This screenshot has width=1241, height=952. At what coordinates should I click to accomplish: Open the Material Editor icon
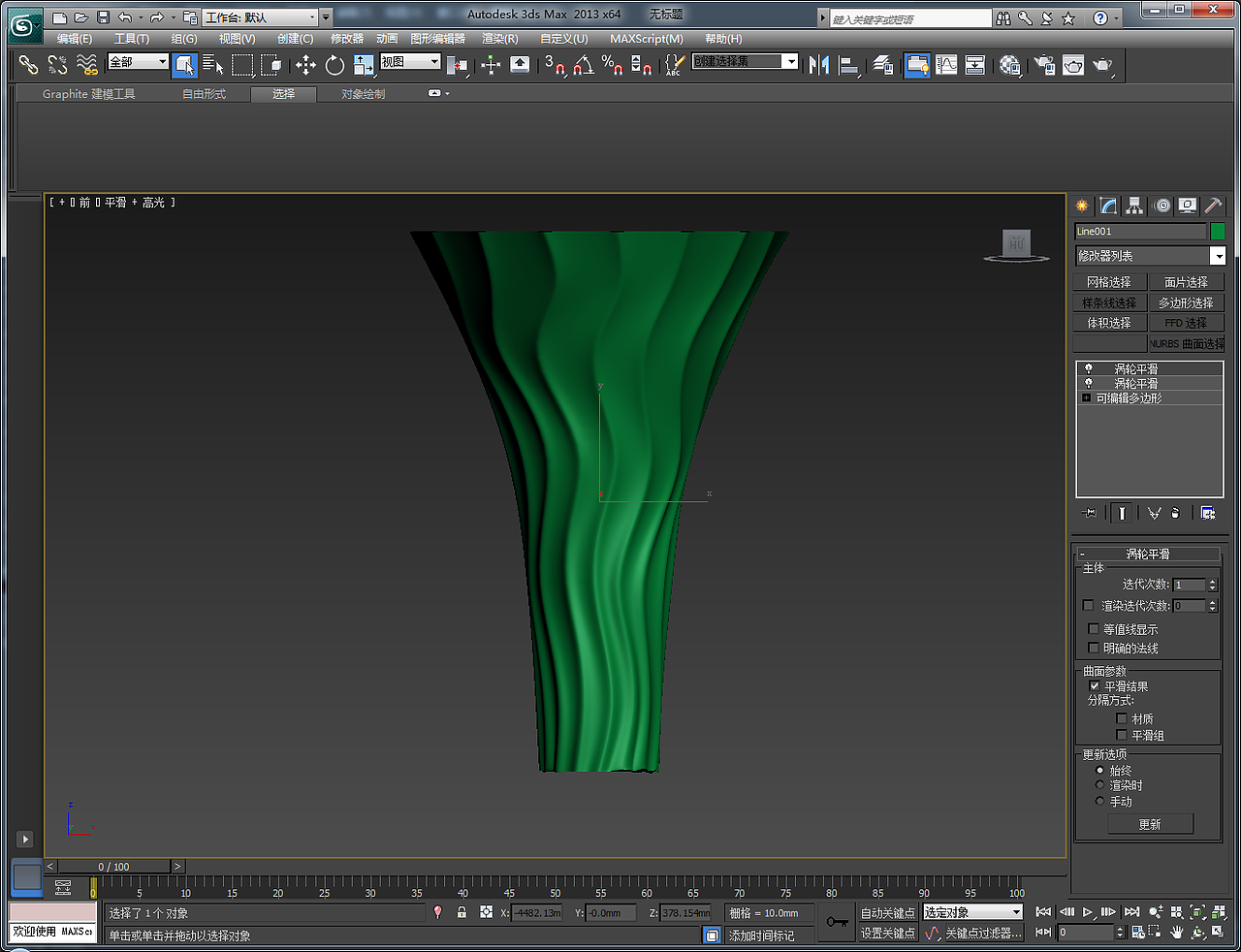[1010, 65]
